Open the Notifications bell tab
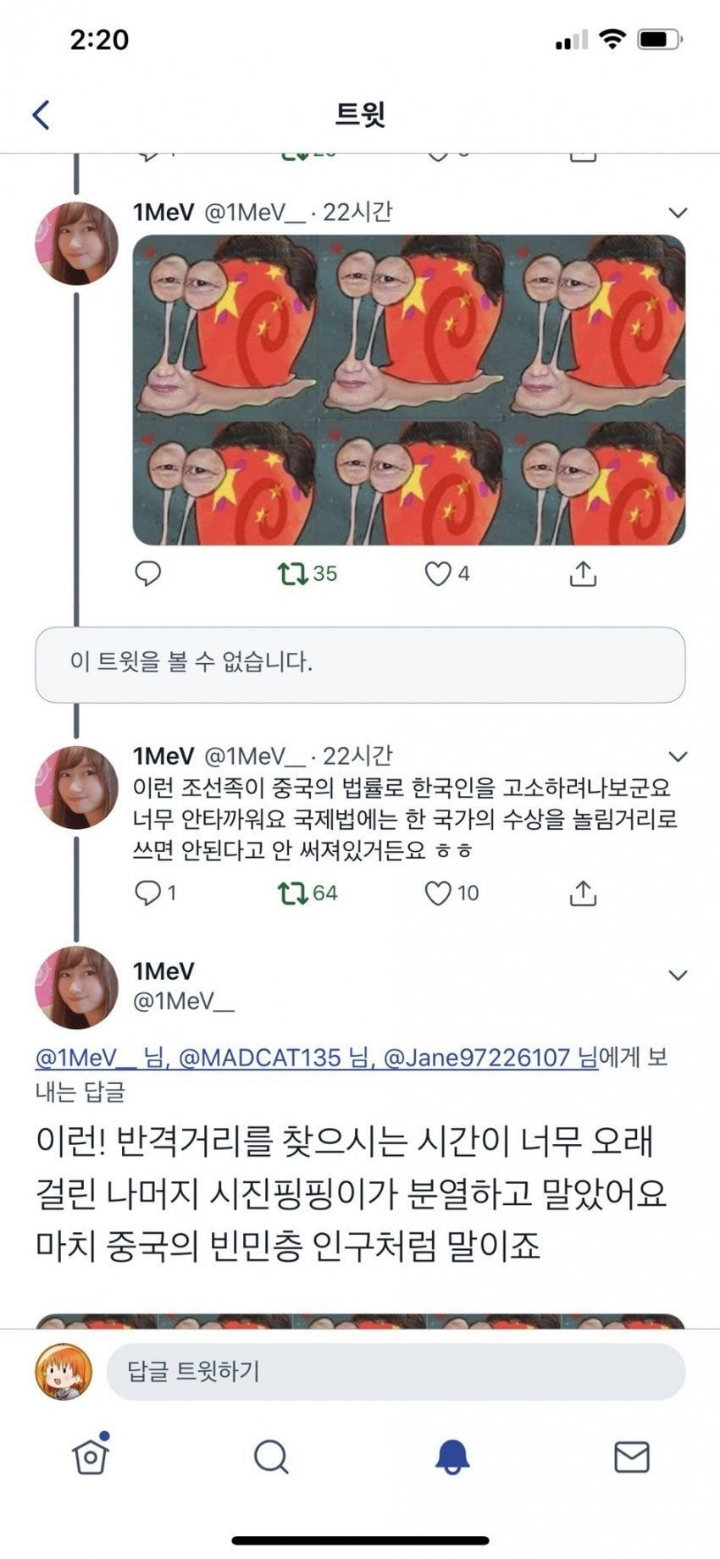The height and width of the screenshot is (1559, 720). pos(452,1456)
